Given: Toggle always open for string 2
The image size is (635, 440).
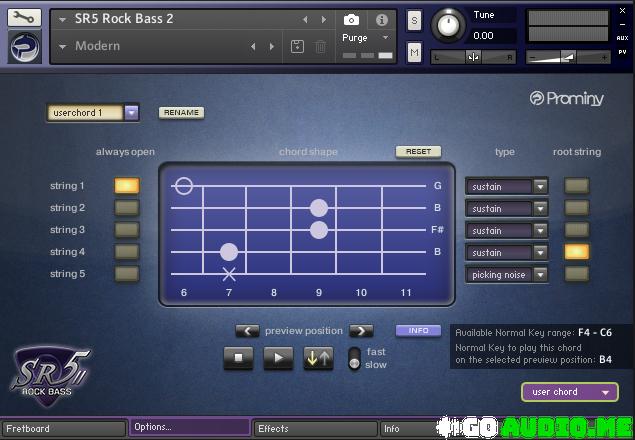Looking at the screenshot, I should click(127, 208).
